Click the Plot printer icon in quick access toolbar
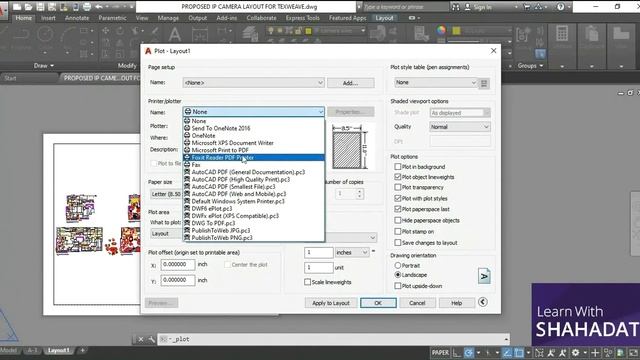 coord(87,7)
